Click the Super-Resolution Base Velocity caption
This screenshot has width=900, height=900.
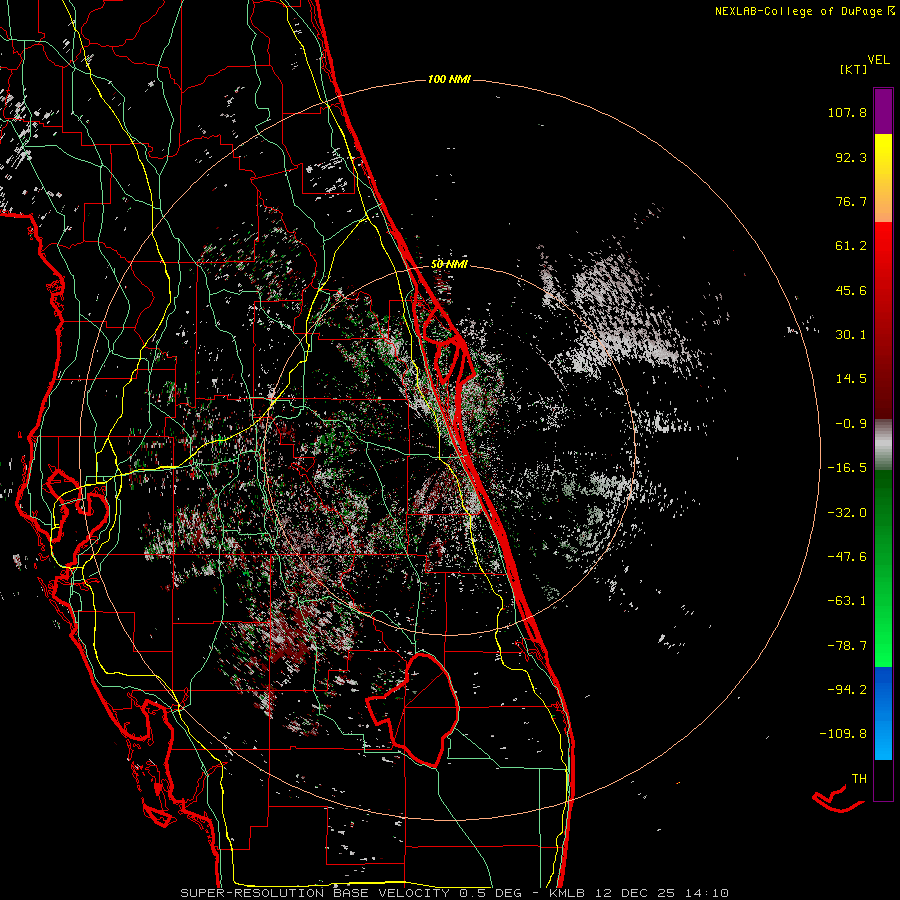(455, 893)
